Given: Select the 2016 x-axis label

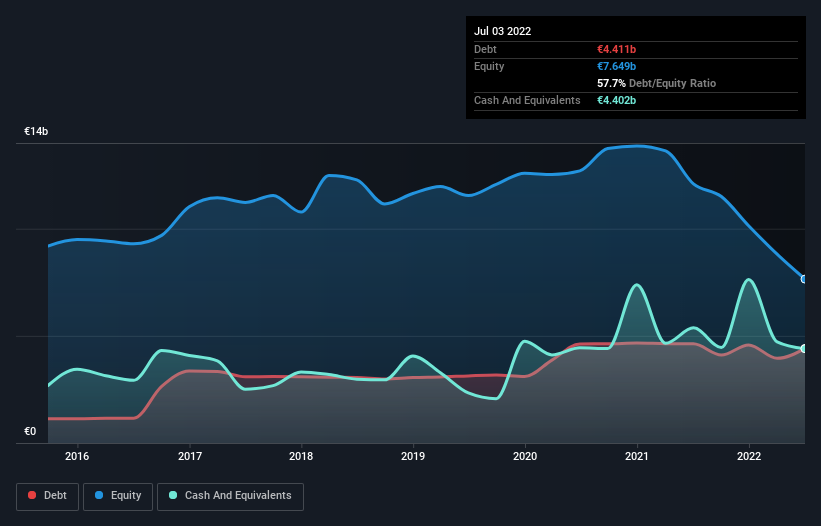Looking at the screenshot, I should pyautogui.click(x=77, y=456).
